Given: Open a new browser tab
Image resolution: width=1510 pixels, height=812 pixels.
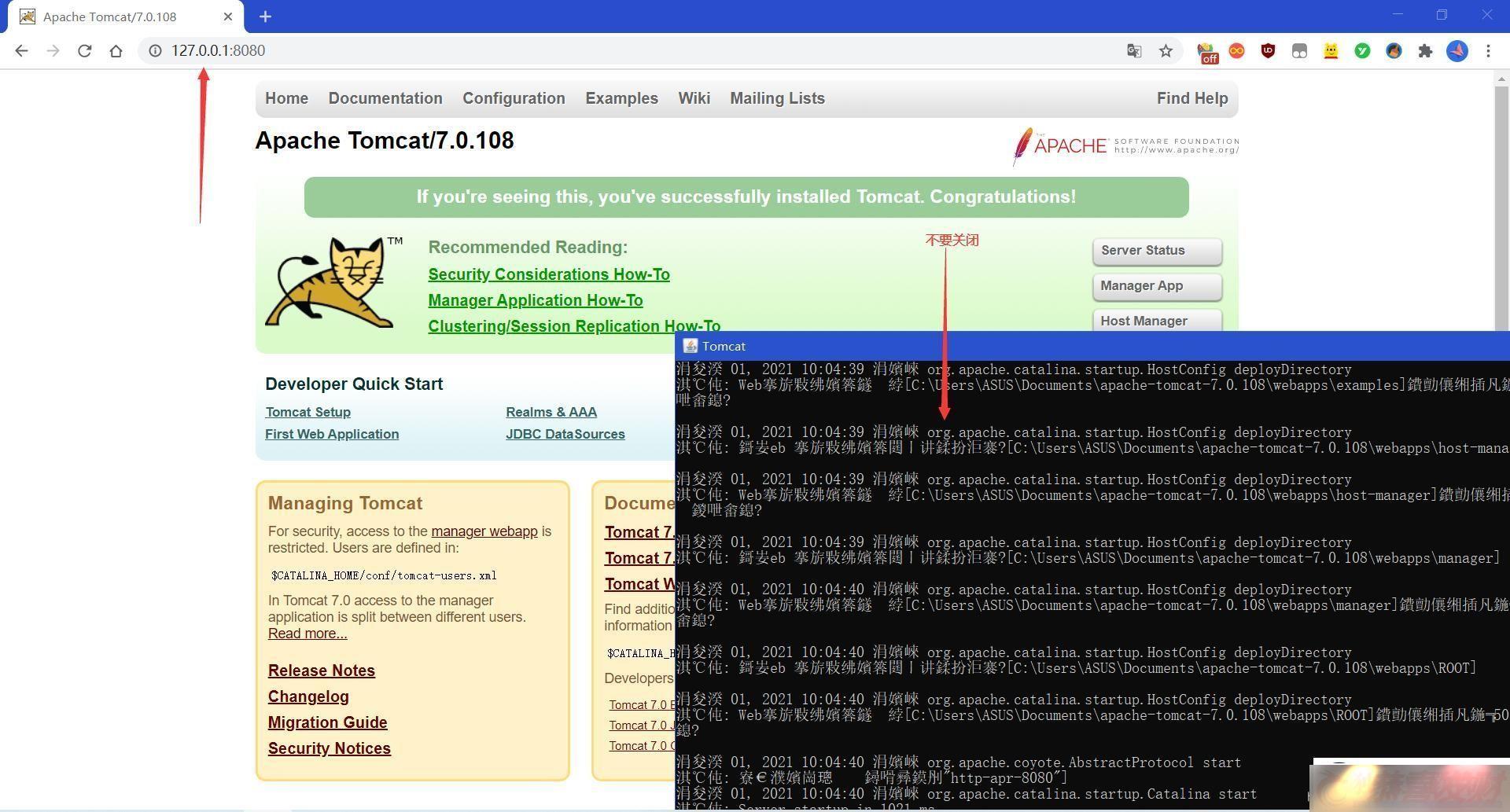Looking at the screenshot, I should [265, 17].
